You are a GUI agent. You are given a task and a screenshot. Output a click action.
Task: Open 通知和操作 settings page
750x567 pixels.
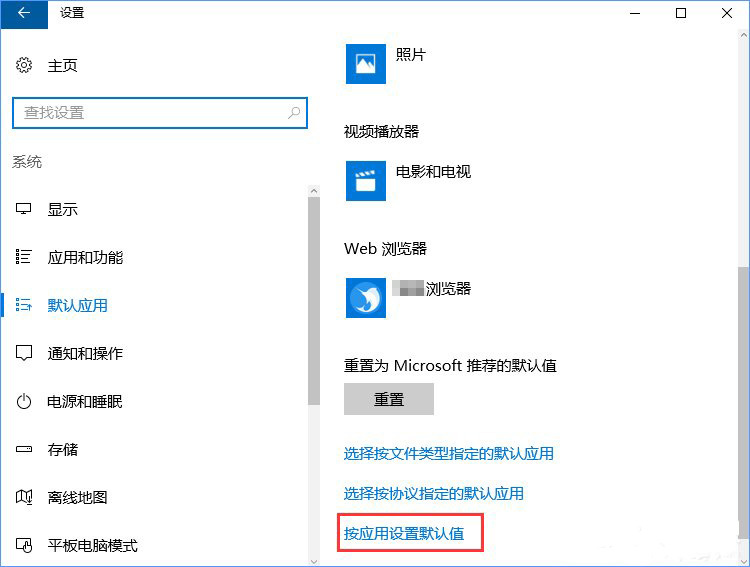click(85, 354)
